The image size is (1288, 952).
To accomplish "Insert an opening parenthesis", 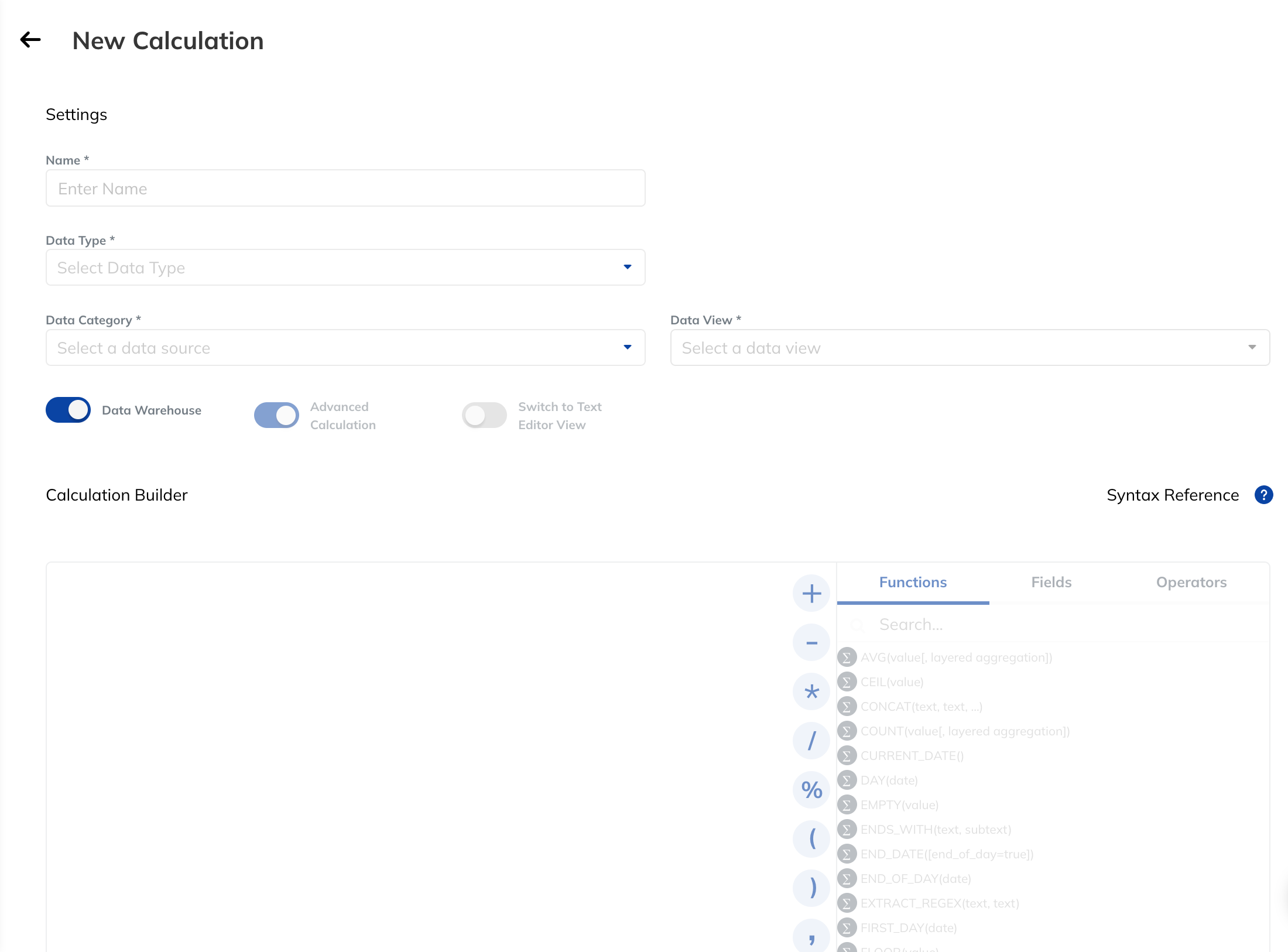I will click(x=811, y=839).
